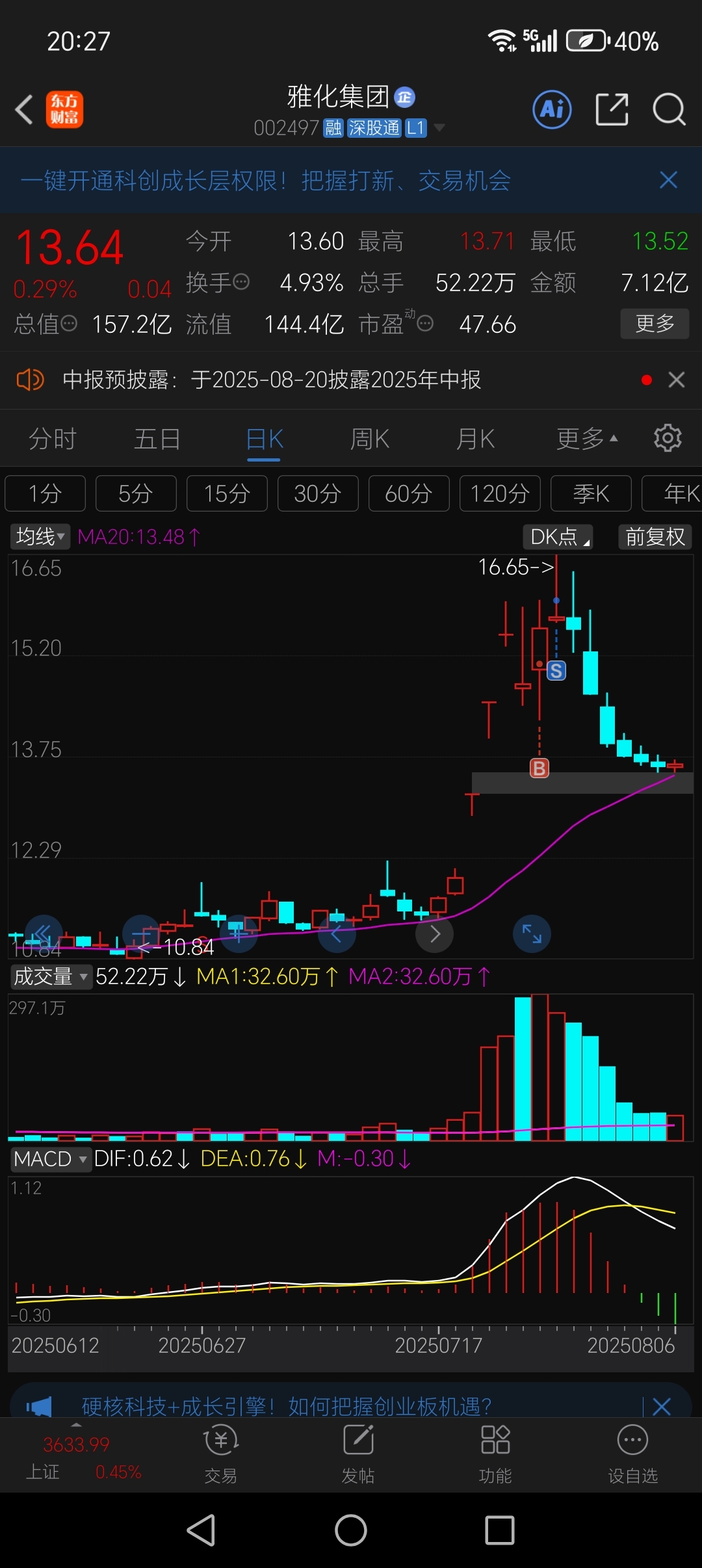Tap the 换手 info icon
Image resolution: width=702 pixels, height=1568 pixels.
(x=240, y=282)
